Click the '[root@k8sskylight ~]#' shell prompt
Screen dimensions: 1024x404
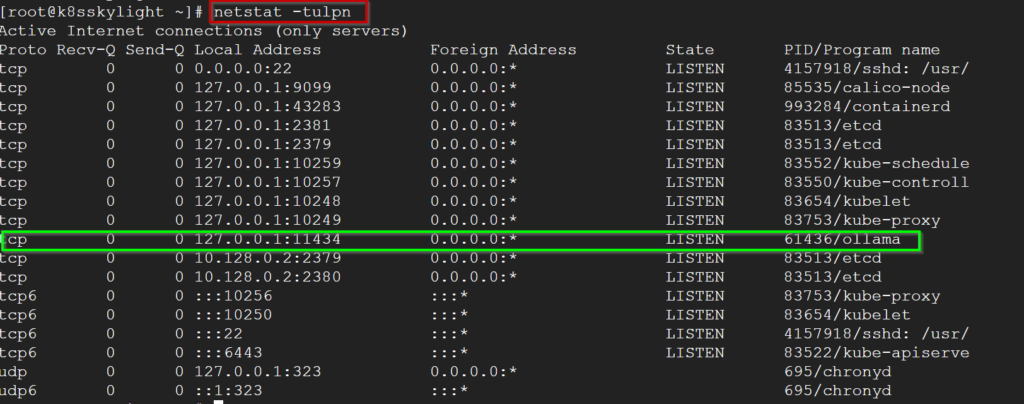pos(103,12)
